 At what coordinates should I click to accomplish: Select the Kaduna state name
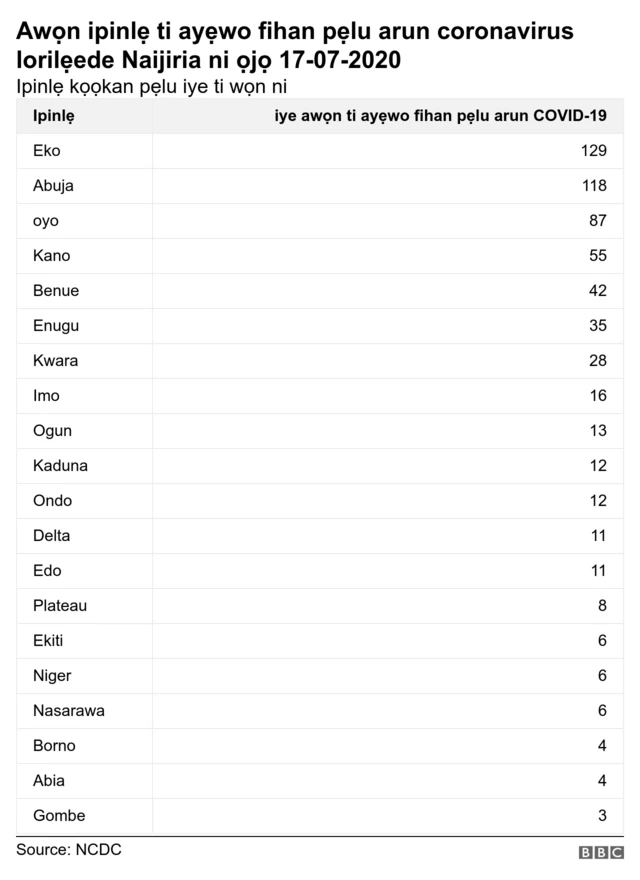60,466
